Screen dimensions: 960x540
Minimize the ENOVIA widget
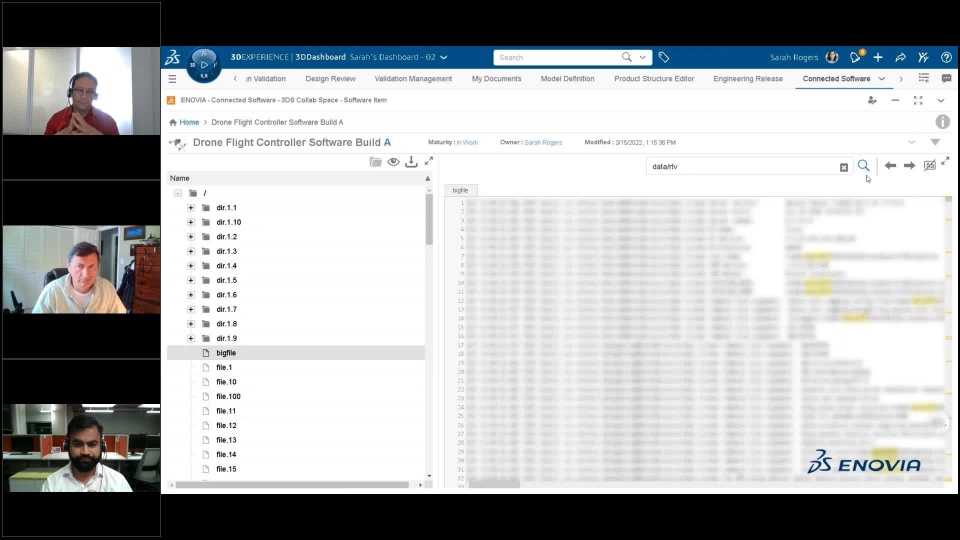coord(895,100)
